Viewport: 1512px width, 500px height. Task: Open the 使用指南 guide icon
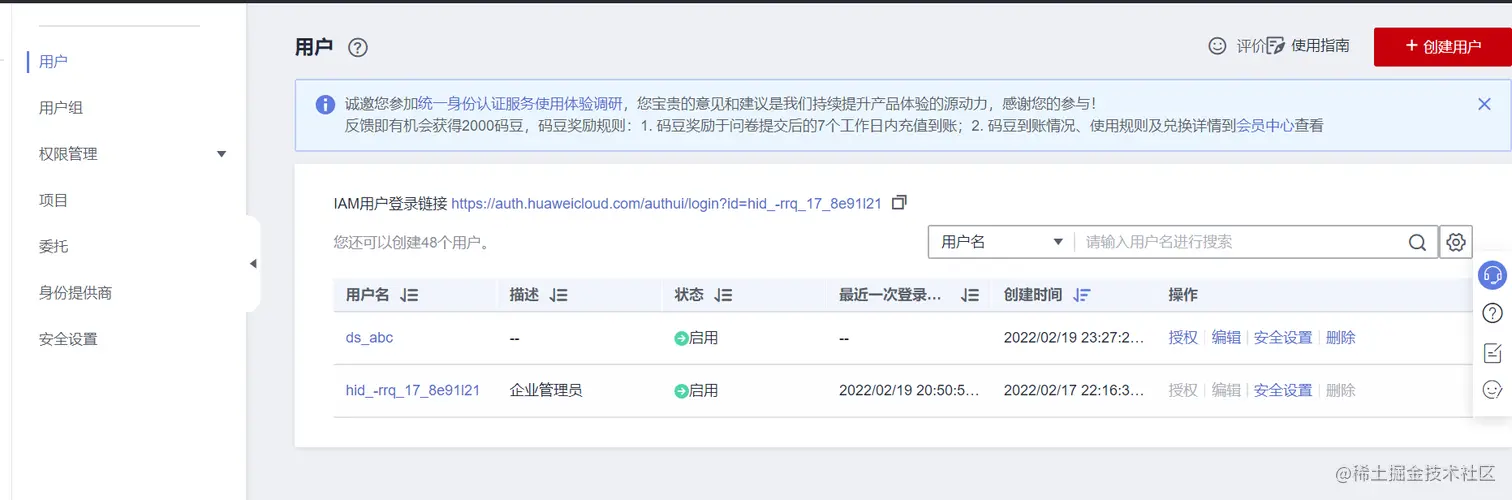1275,46
